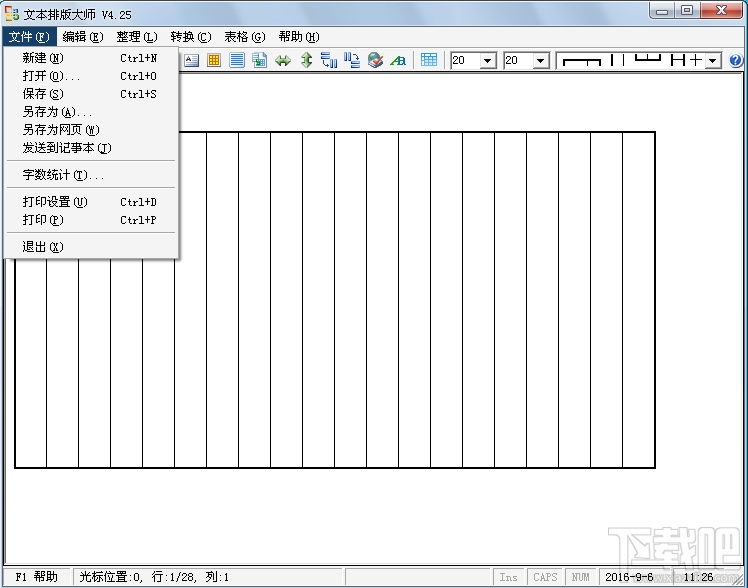Open the 帮助(H) menu
Viewport: 748px width, 588px height.
click(x=299, y=37)
